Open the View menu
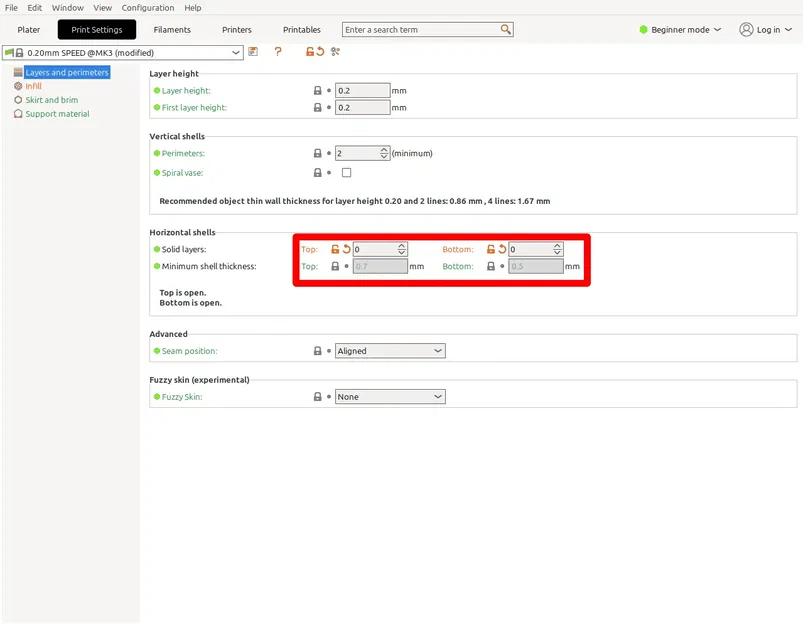This screenshot has height=625, width=803. point(102,8)
